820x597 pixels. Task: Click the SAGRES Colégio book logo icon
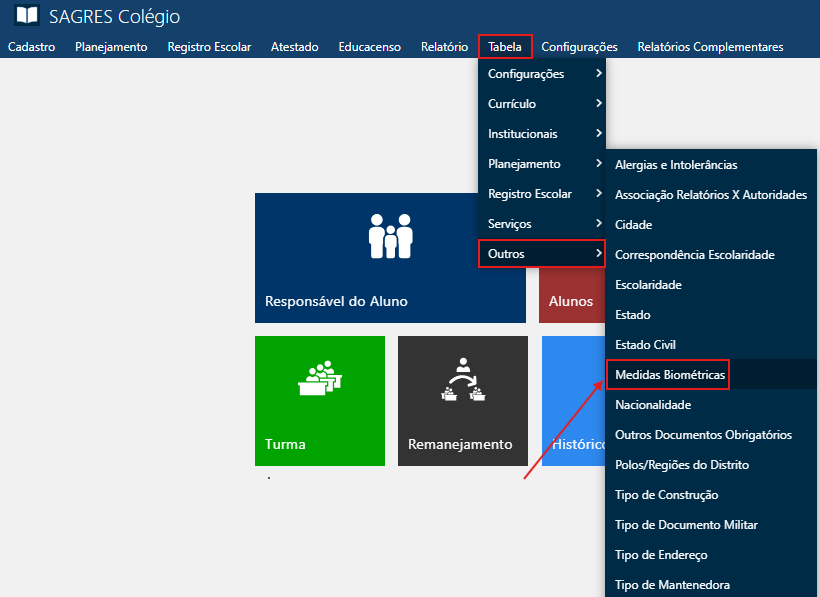[x=27, y=16]
